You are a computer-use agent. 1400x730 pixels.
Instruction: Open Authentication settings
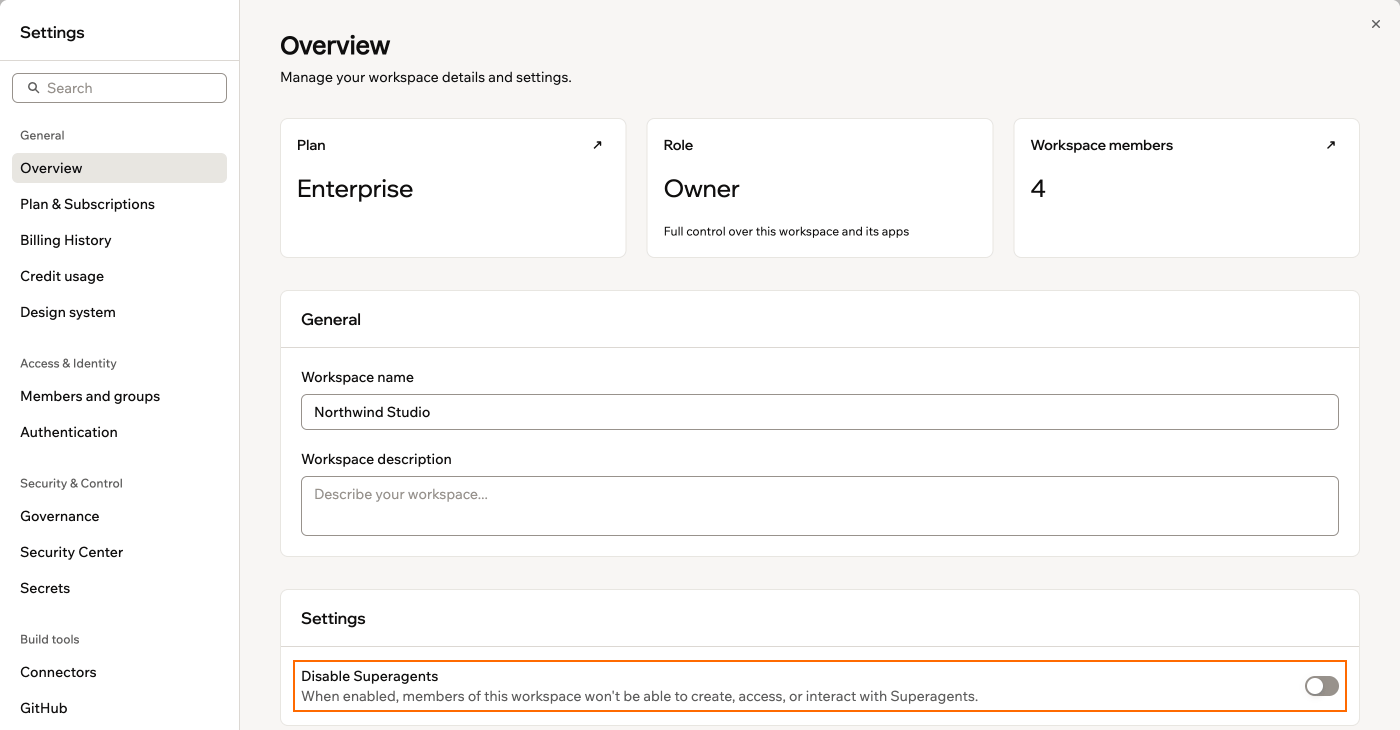pyautogui.click(x=119, y=432)
